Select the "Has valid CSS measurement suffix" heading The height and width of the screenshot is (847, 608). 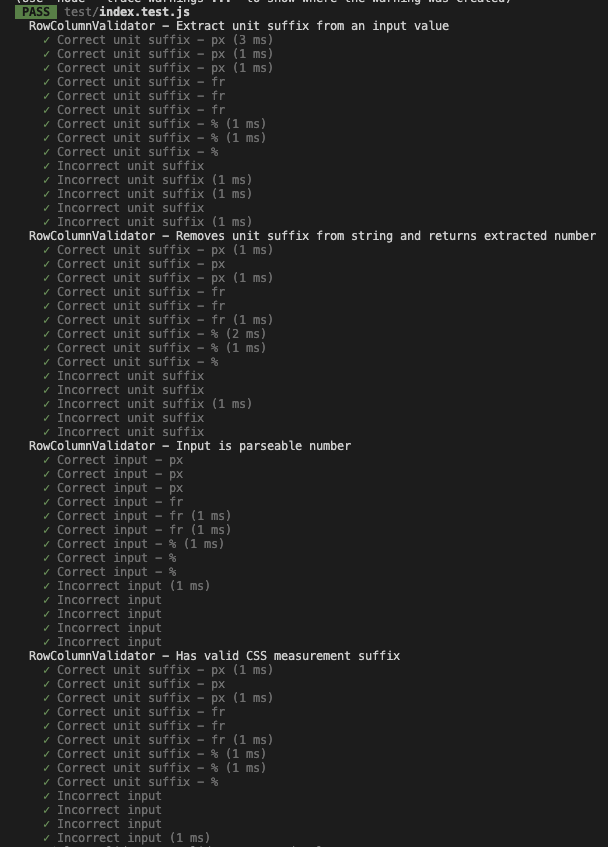point(287,656)
